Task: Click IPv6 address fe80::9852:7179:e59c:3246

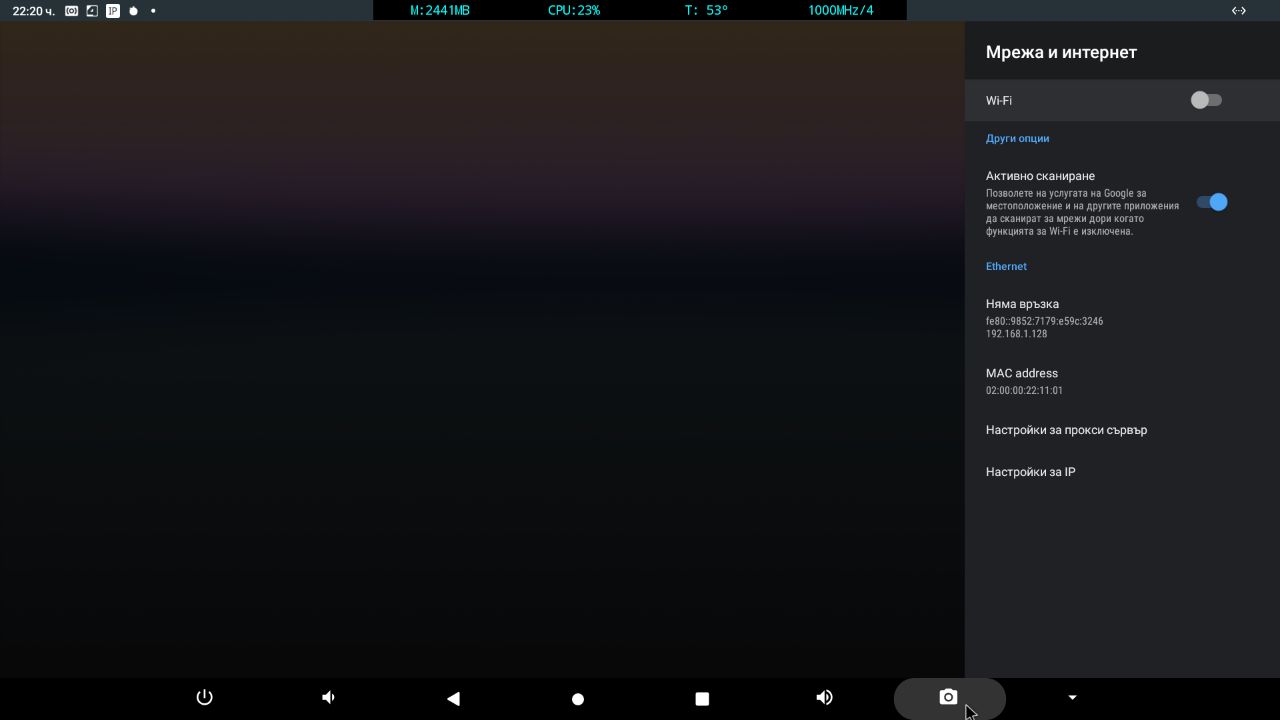Action: [x=1044, y=322]
